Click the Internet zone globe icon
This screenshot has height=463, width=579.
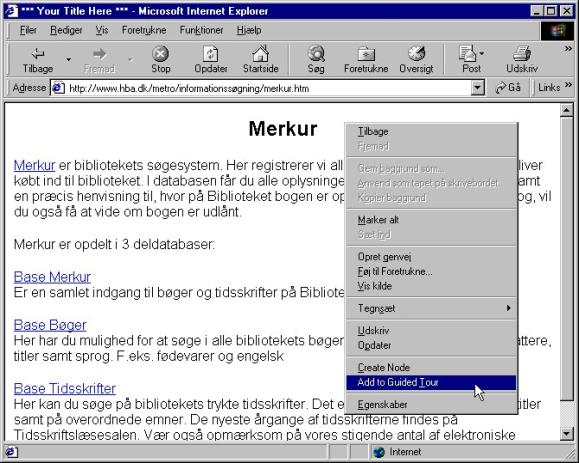[379, 452]
